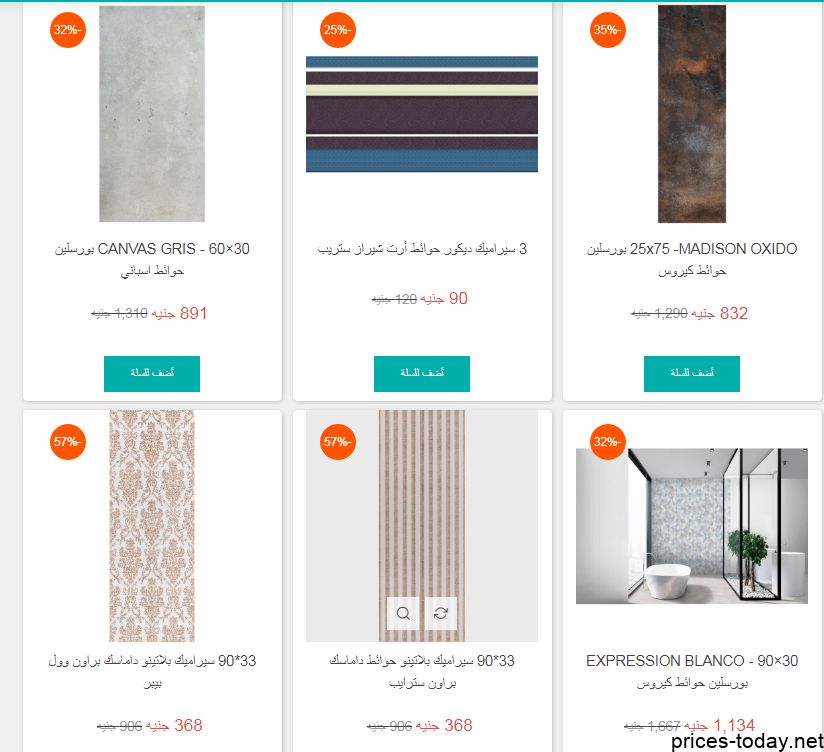Add CANVAS GRIS 60×30 tile to cart
Screen dimensions: 824x752
tap(152, 374)
